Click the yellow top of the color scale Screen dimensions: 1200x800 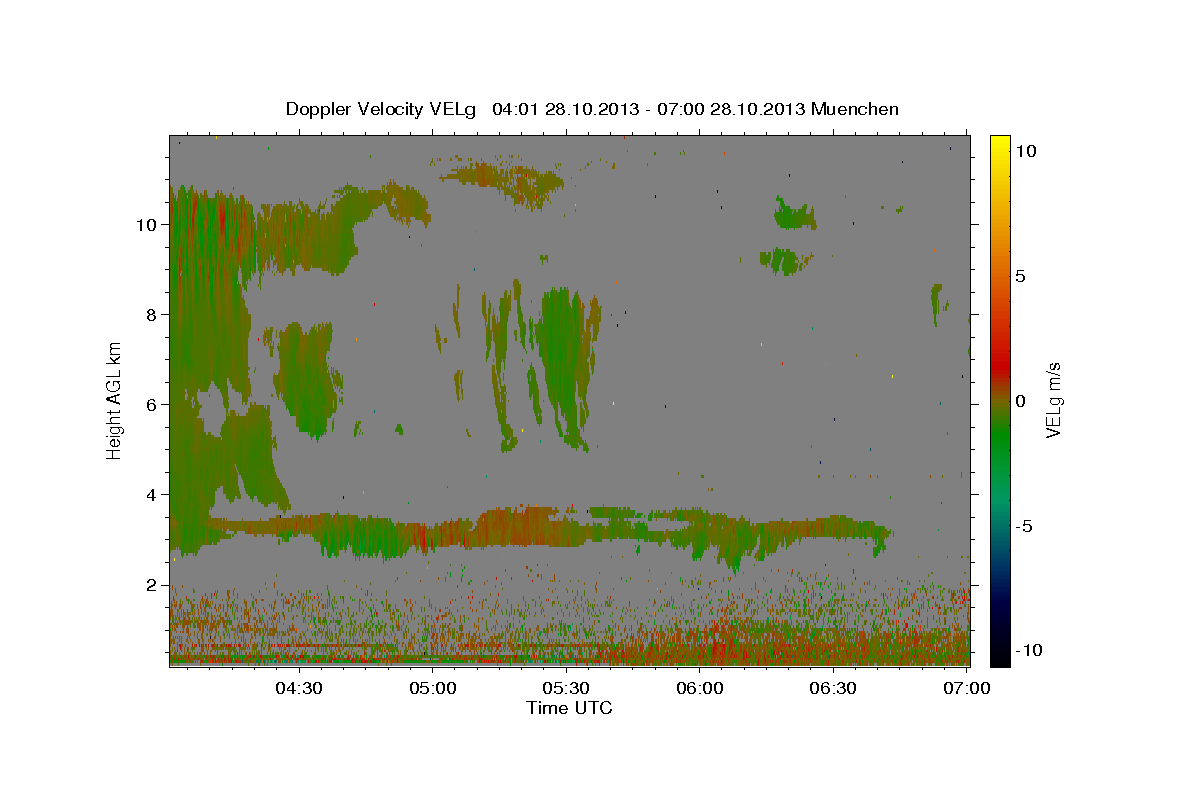pos(1000,142)
